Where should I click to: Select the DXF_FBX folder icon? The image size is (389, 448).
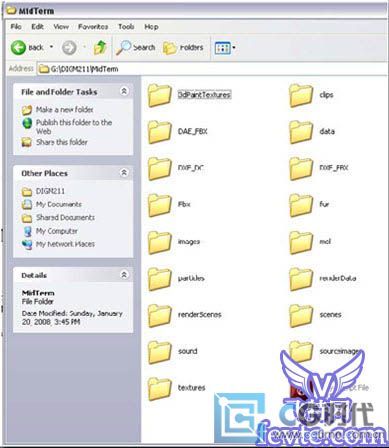coord(301,168)
